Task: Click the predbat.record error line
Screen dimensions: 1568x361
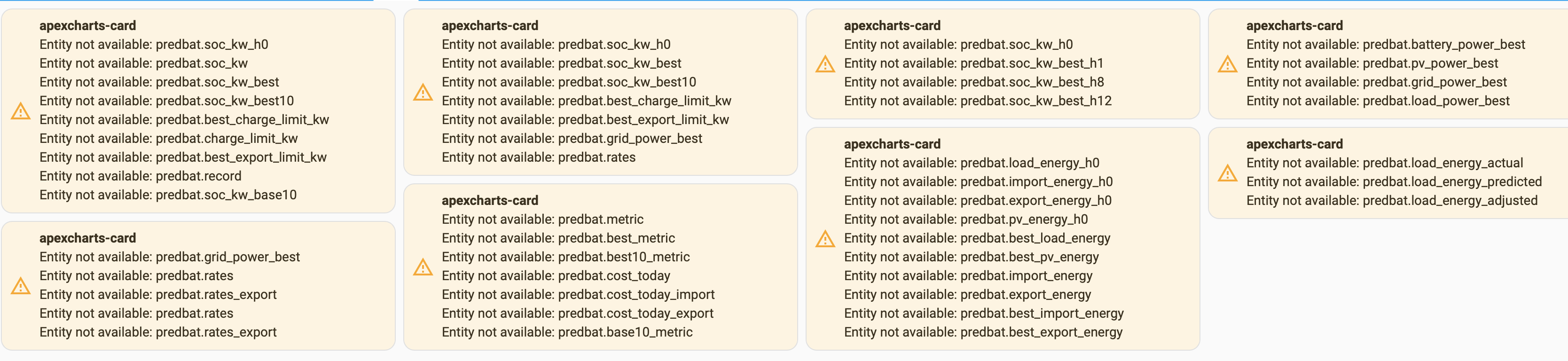Action: click(x=141, y=176)
